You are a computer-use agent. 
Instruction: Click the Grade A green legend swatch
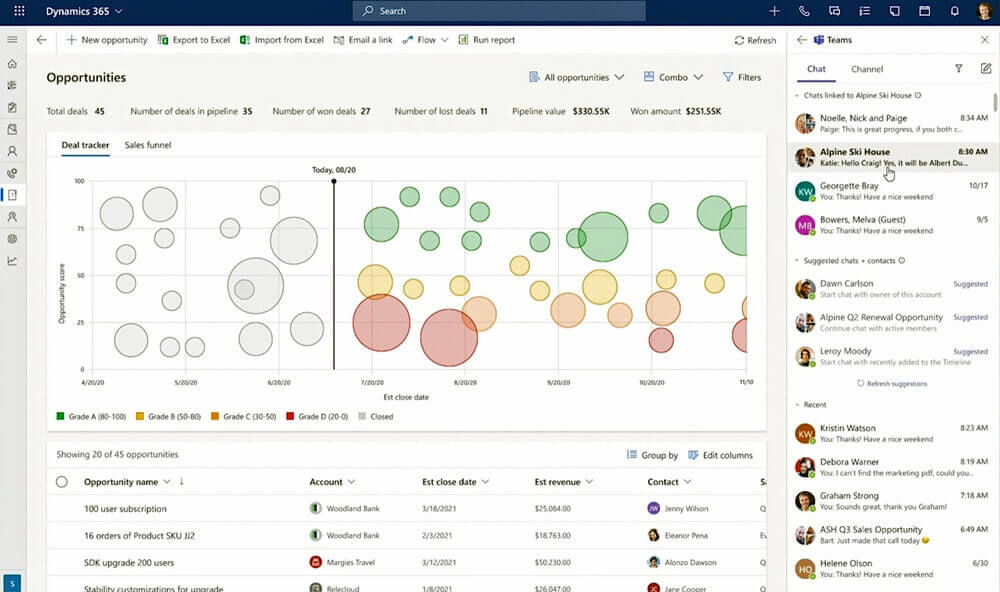[x=60, y=416]
